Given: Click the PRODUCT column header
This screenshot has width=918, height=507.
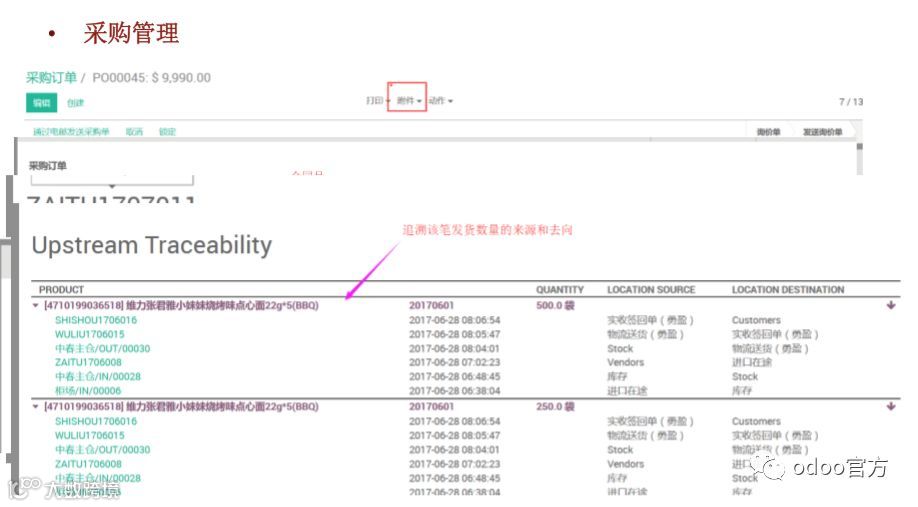Looking at the screenshot, I should coord(61,290).
